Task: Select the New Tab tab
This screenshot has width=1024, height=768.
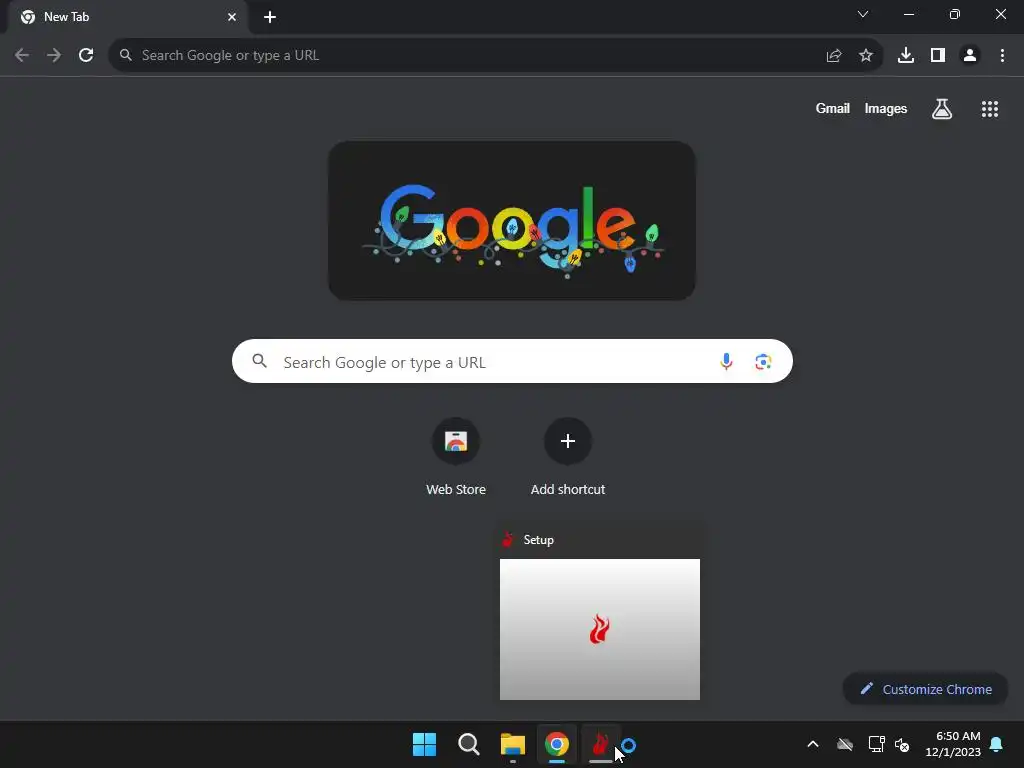Action: [128, 17]
